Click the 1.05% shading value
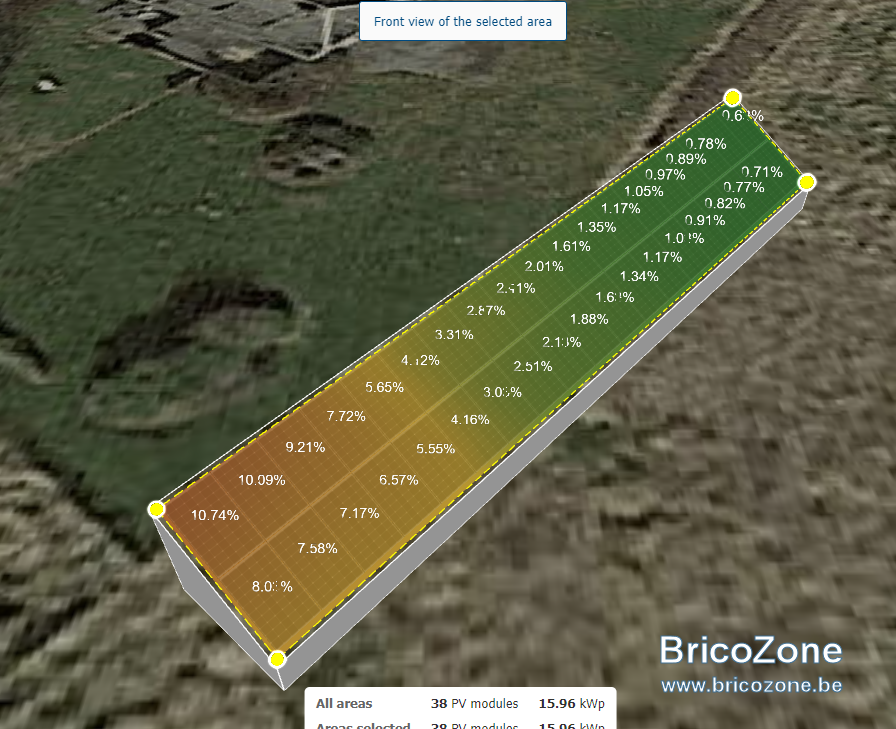The image size is (896, 729). coord(643,191)
